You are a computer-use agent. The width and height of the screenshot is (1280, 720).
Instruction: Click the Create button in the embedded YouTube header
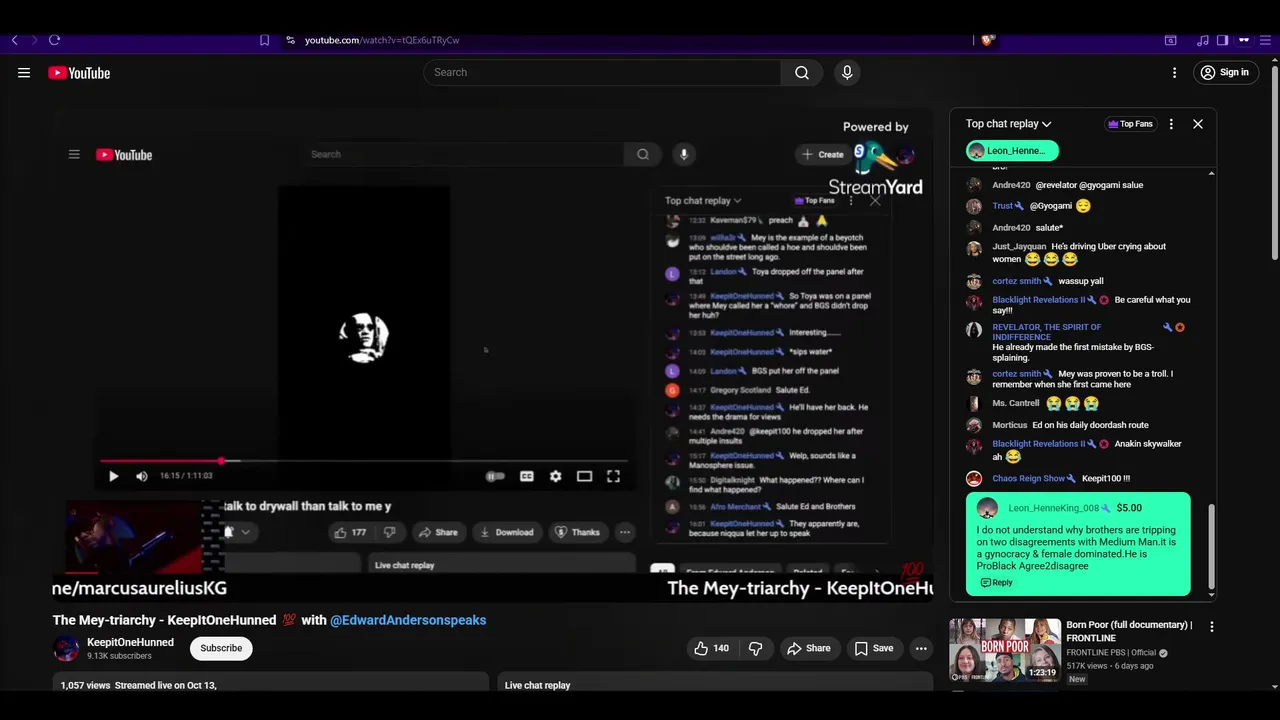(x=823, y=154)
